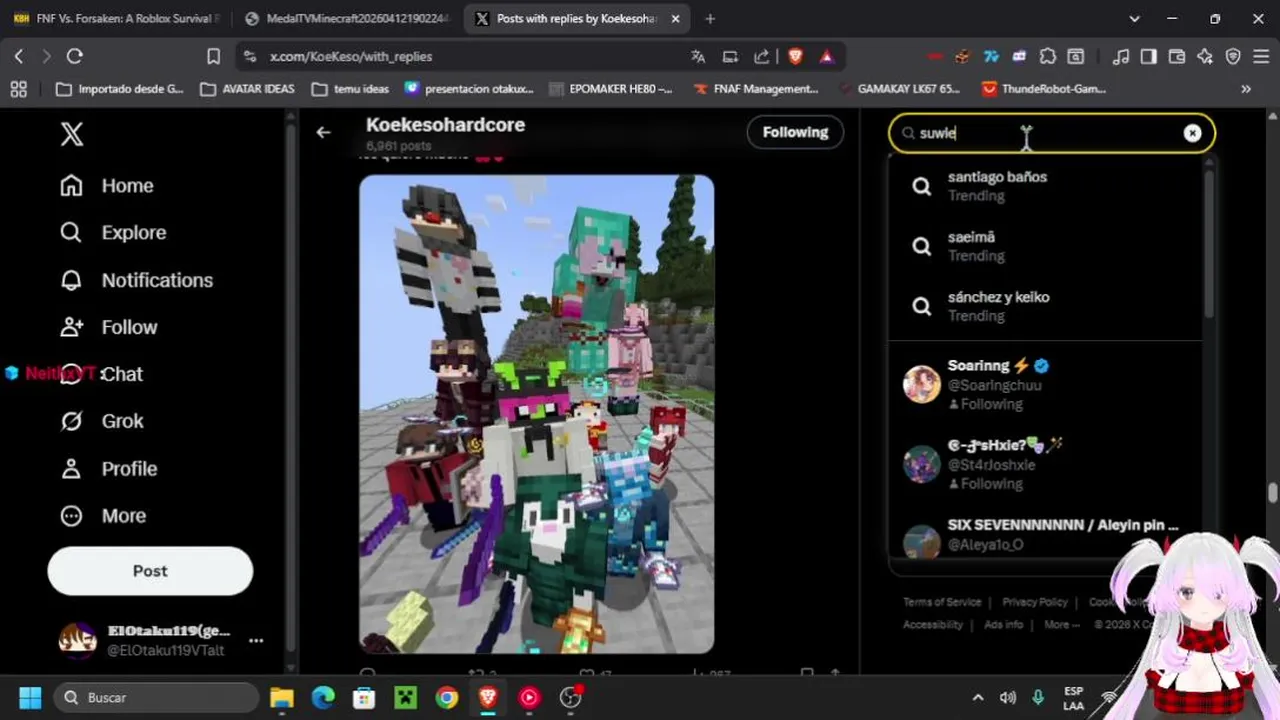Screen dimensions: 1280x720
Task: Switch to the FNF Vs. Forsaken browser tab
Action: coord(116,19)
